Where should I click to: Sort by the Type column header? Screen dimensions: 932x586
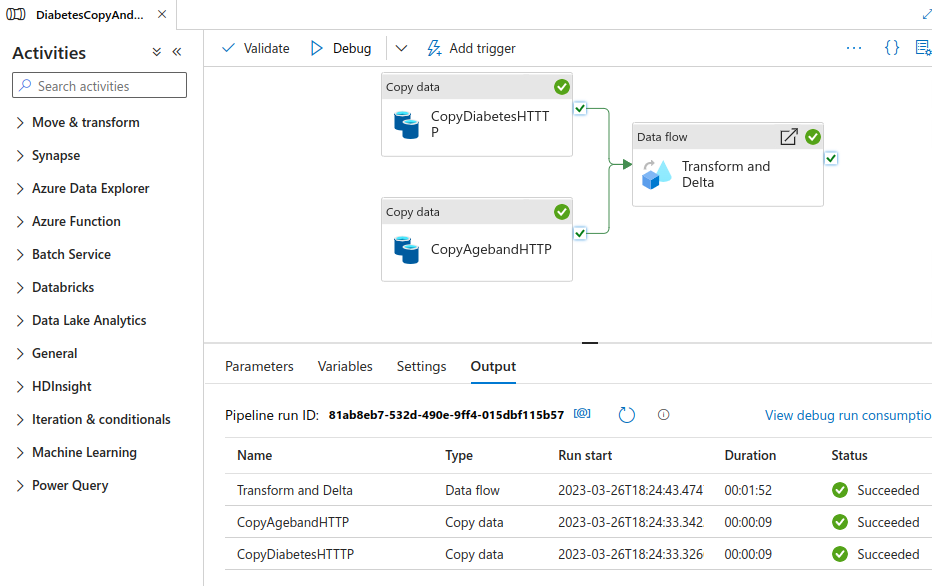[459, 455]
